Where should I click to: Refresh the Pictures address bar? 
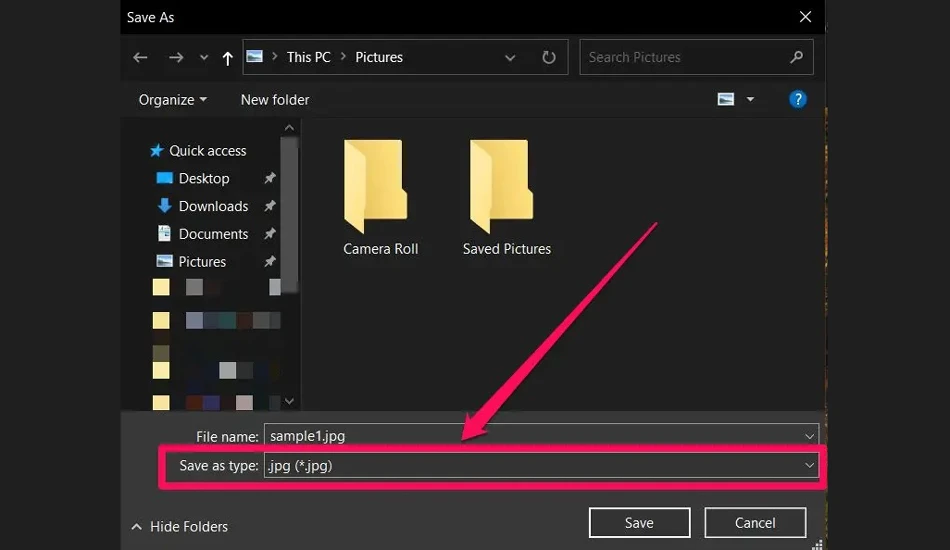pos(548,58)
